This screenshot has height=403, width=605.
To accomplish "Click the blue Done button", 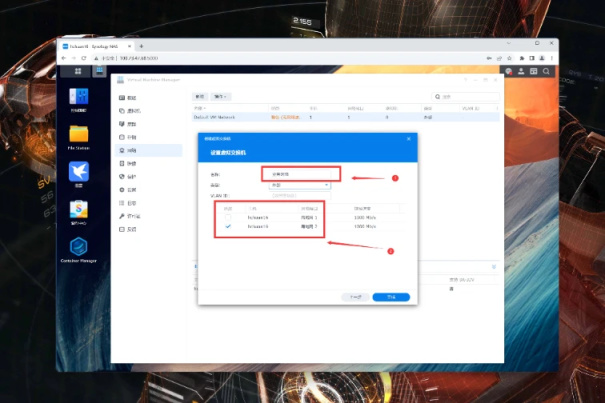I will pyautogui.click(x=391, y=297).
